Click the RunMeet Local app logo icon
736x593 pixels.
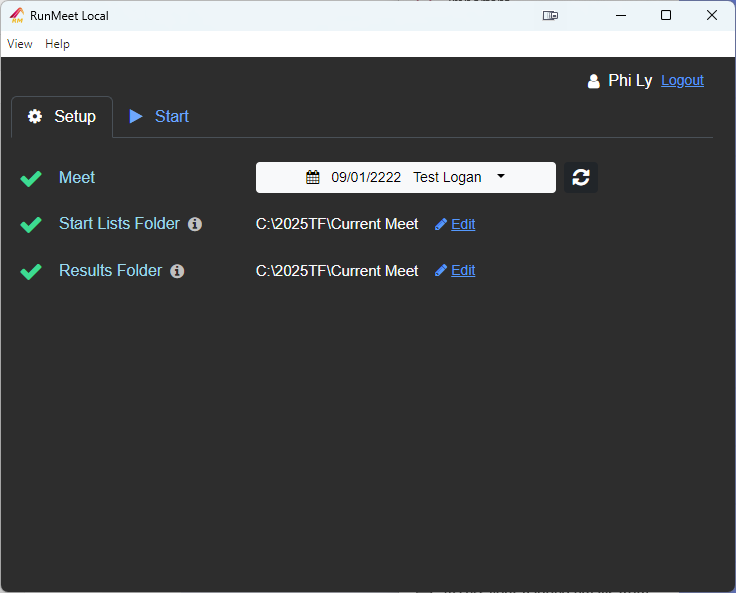tap(17, 15)
